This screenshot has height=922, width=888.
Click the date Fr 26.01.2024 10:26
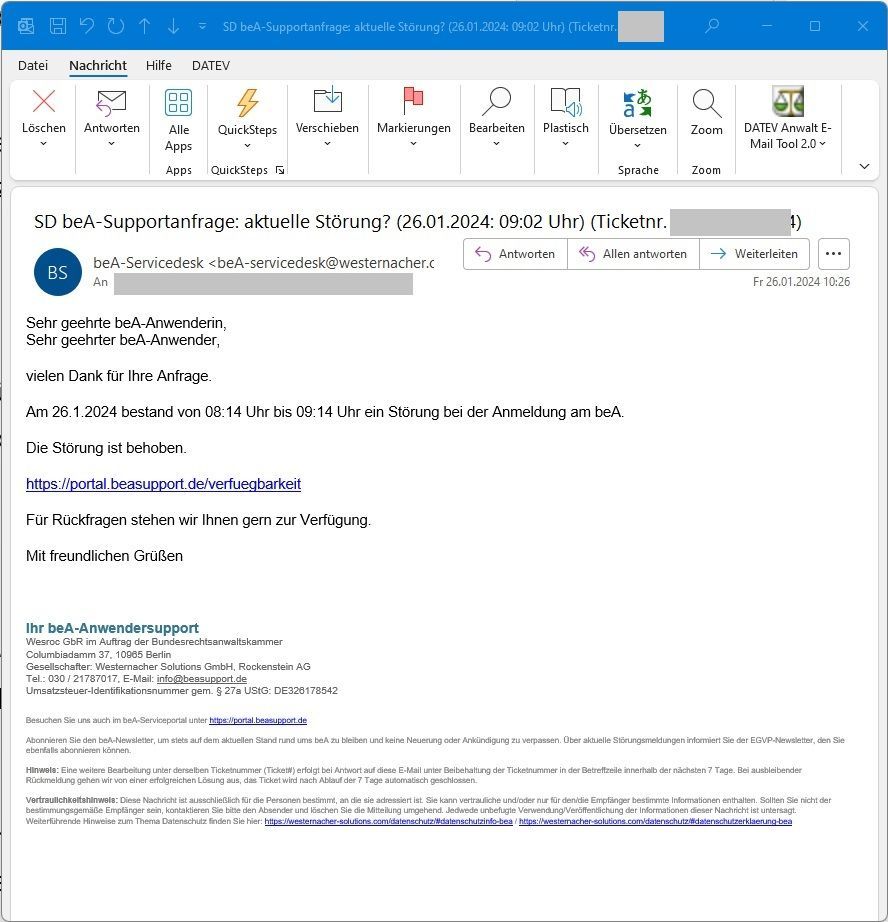pyautogui.click(x=801, y=282)
